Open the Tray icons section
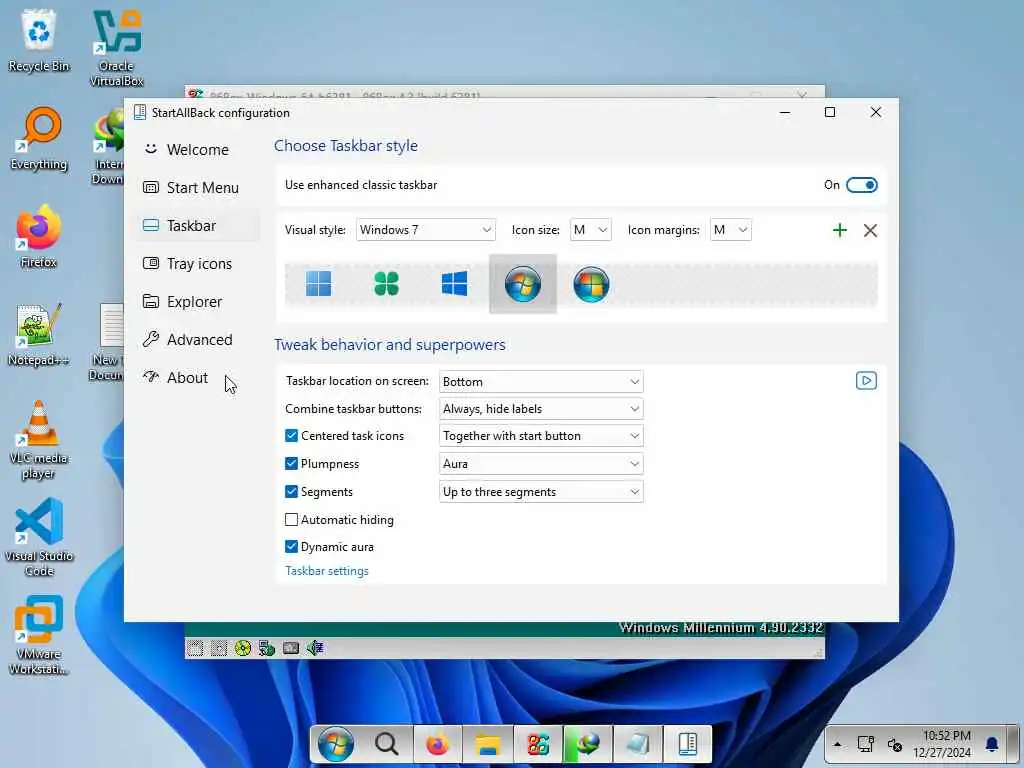1024x768 pixels. click(197, 263)
